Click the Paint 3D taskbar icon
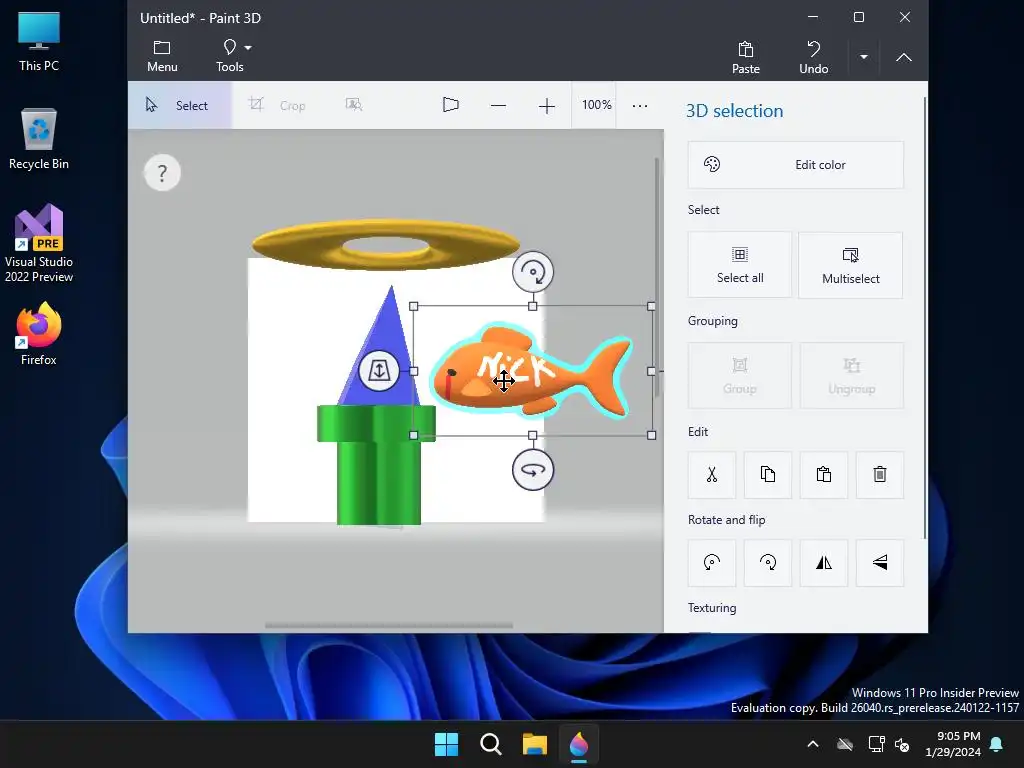 point(579,744)
